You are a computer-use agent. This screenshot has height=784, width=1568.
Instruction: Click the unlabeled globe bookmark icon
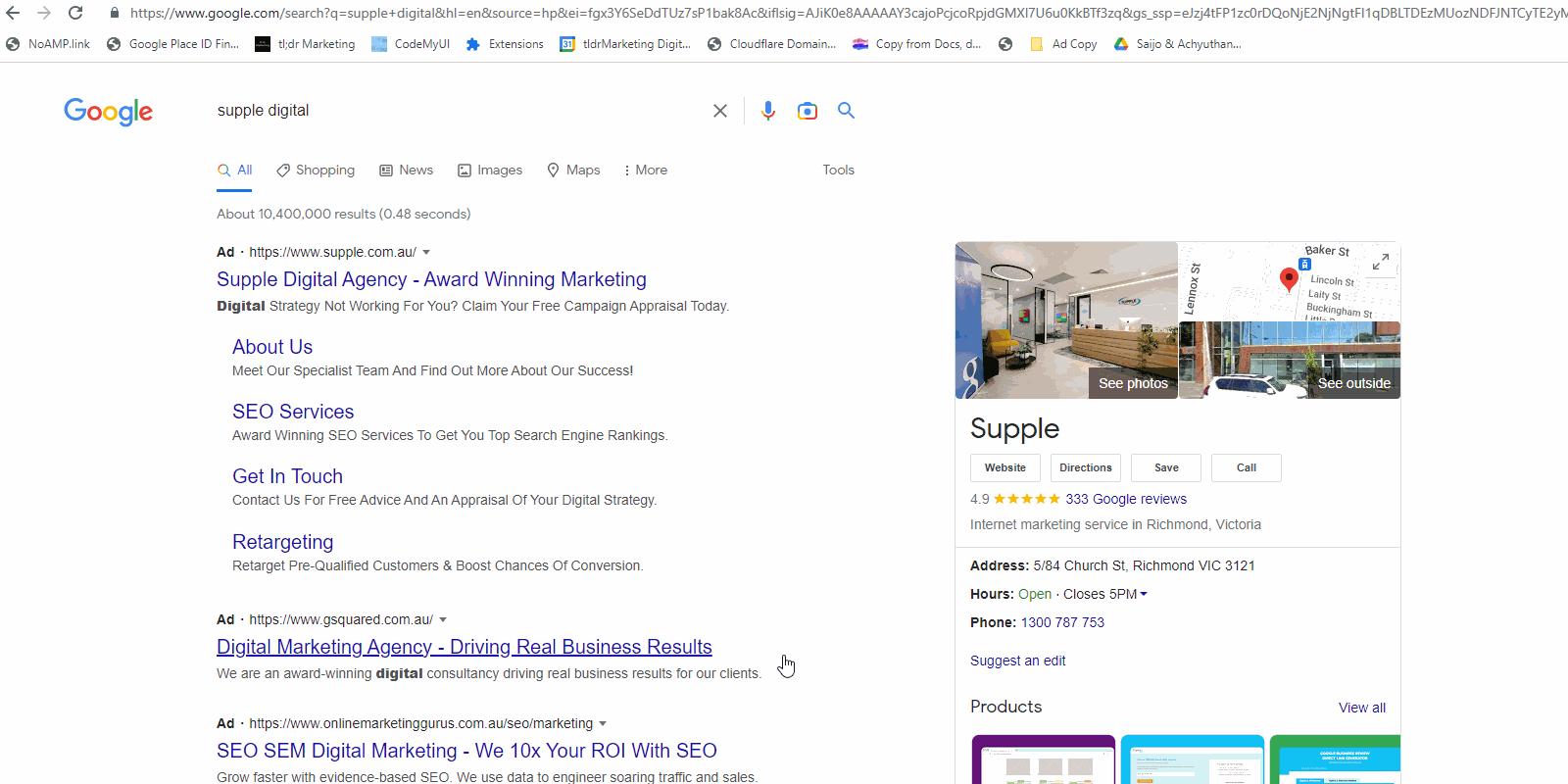coord(1005,44)
